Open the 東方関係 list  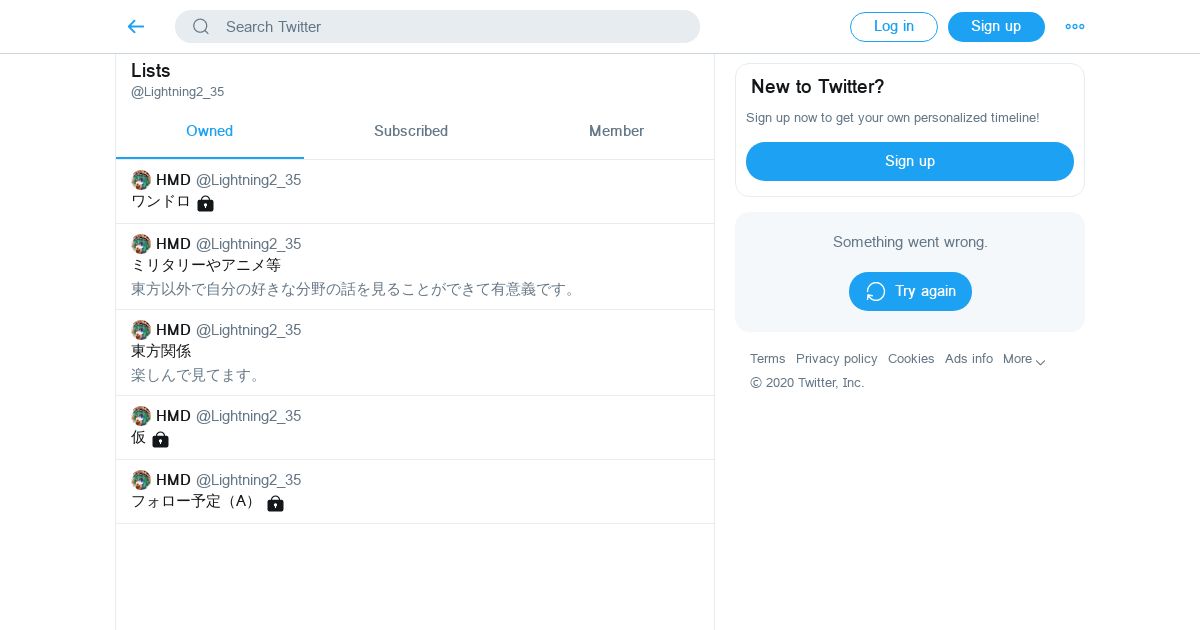pos(415,353)
